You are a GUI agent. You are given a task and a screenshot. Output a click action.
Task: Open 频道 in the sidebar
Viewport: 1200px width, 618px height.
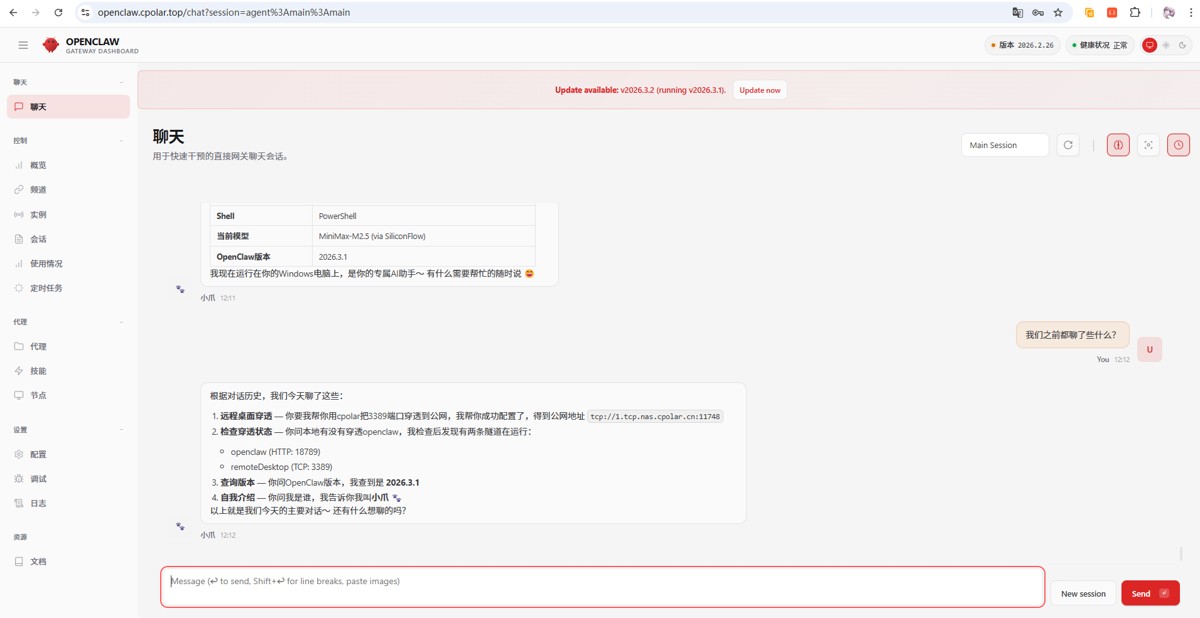coord(69,190)
